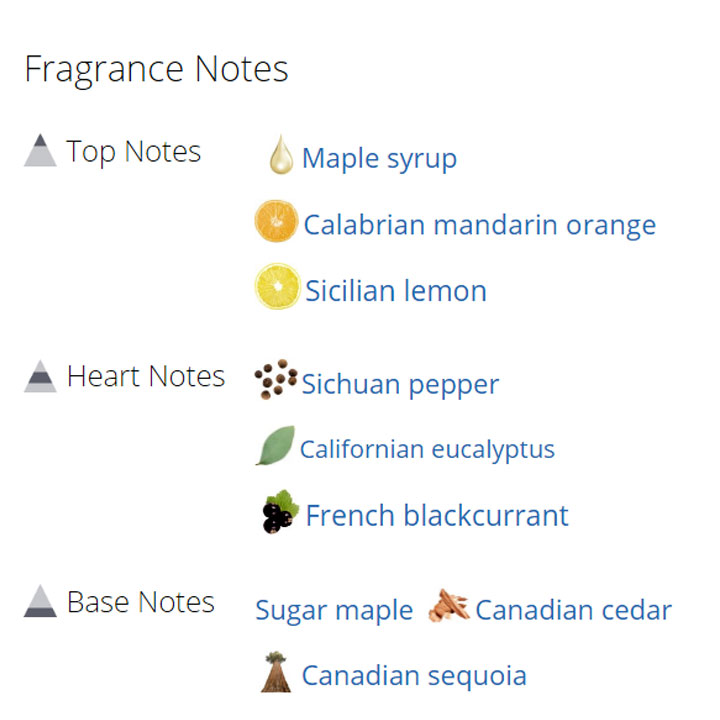Viewport: 720px width, 720px height.
Task: Select the blackcurrant berries icon
Action: click(280, 512)
